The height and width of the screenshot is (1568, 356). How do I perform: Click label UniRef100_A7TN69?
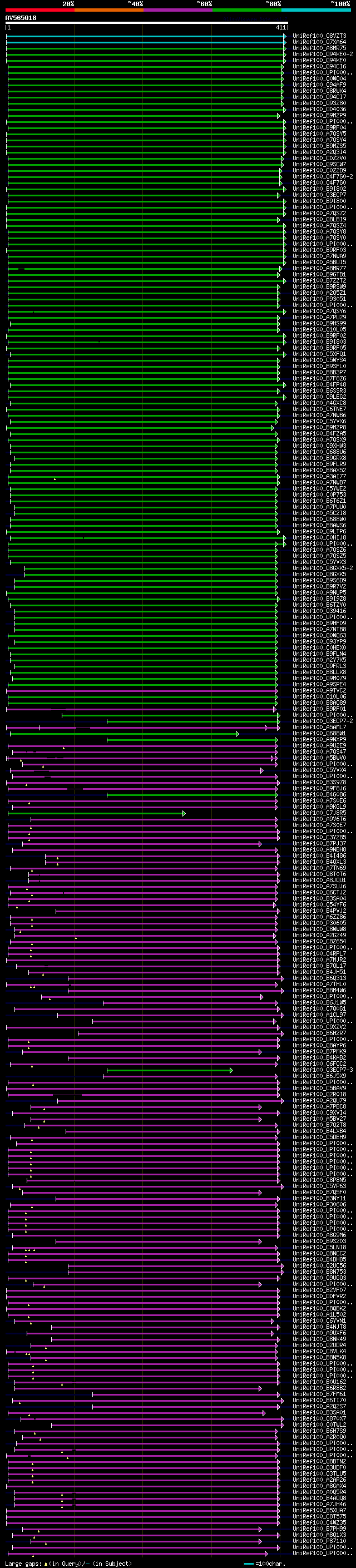coord(319,868)
